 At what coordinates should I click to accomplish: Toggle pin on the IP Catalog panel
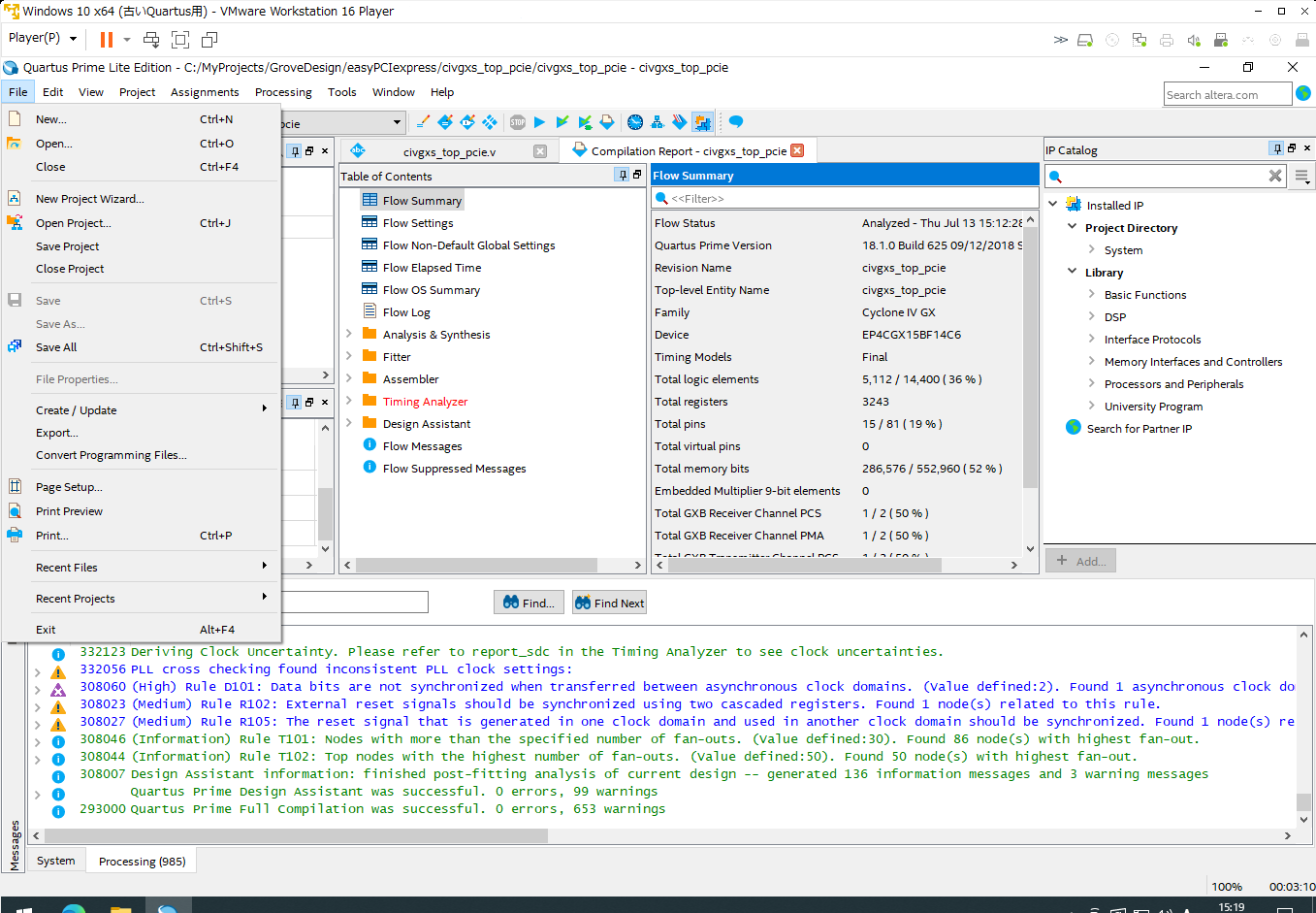coord(1277,148)
